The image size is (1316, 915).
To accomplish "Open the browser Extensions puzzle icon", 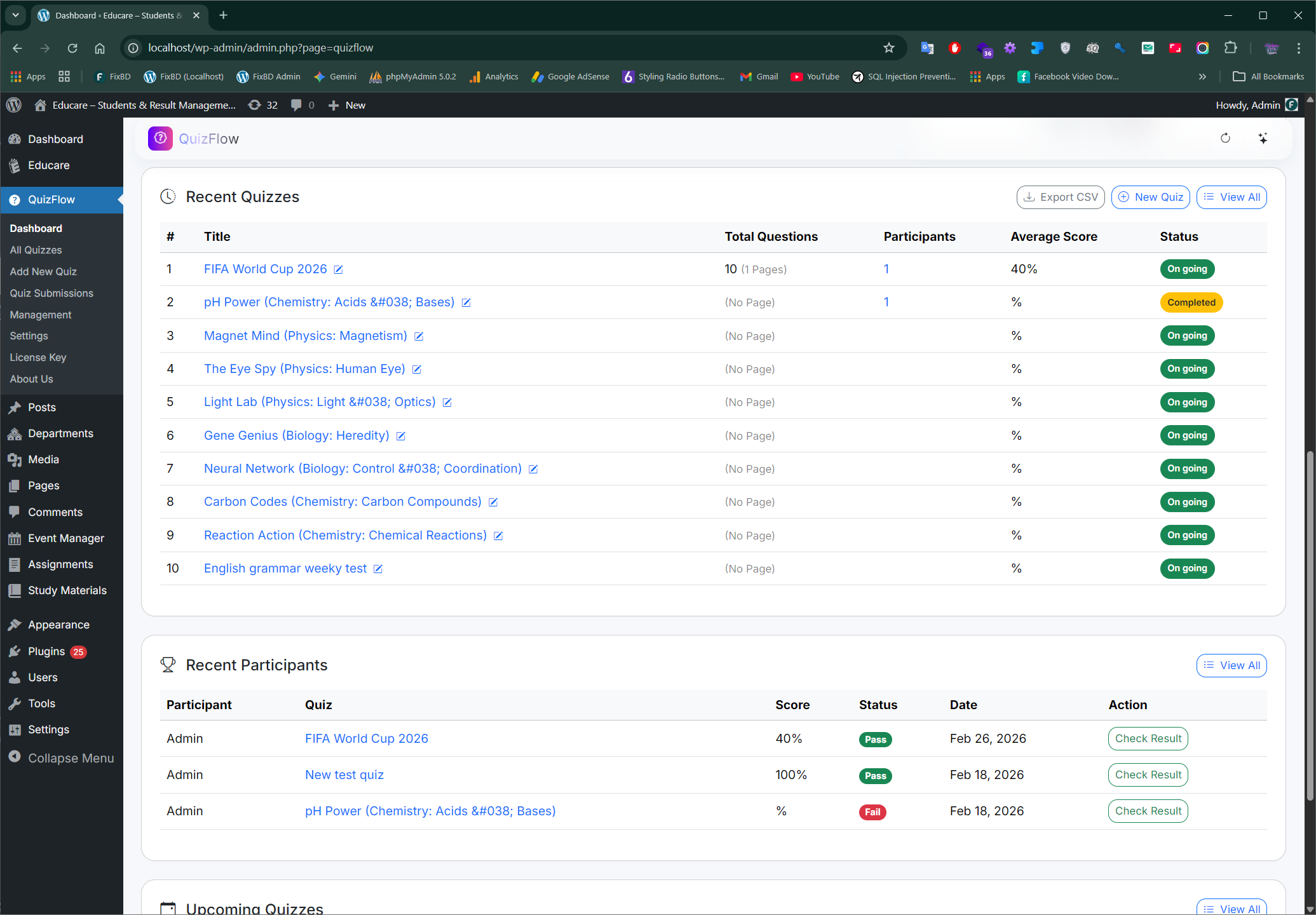I will pyautogui.click(x=1230, y=48).
